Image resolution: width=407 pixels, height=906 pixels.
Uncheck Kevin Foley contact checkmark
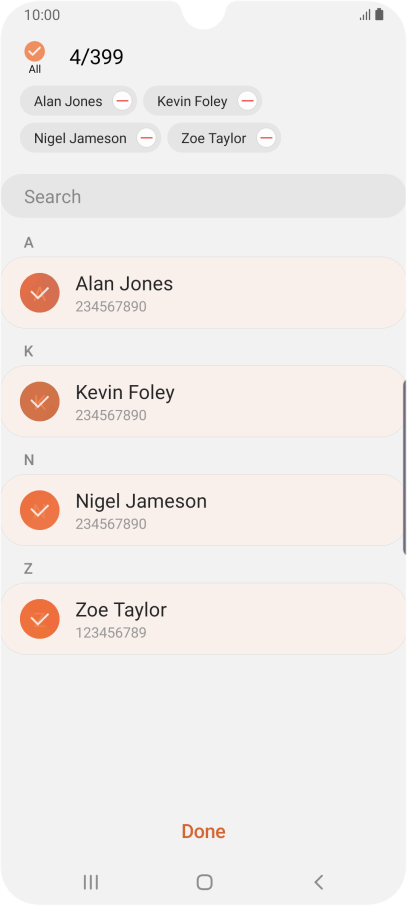pyautogui.click(x=39, y=402)
